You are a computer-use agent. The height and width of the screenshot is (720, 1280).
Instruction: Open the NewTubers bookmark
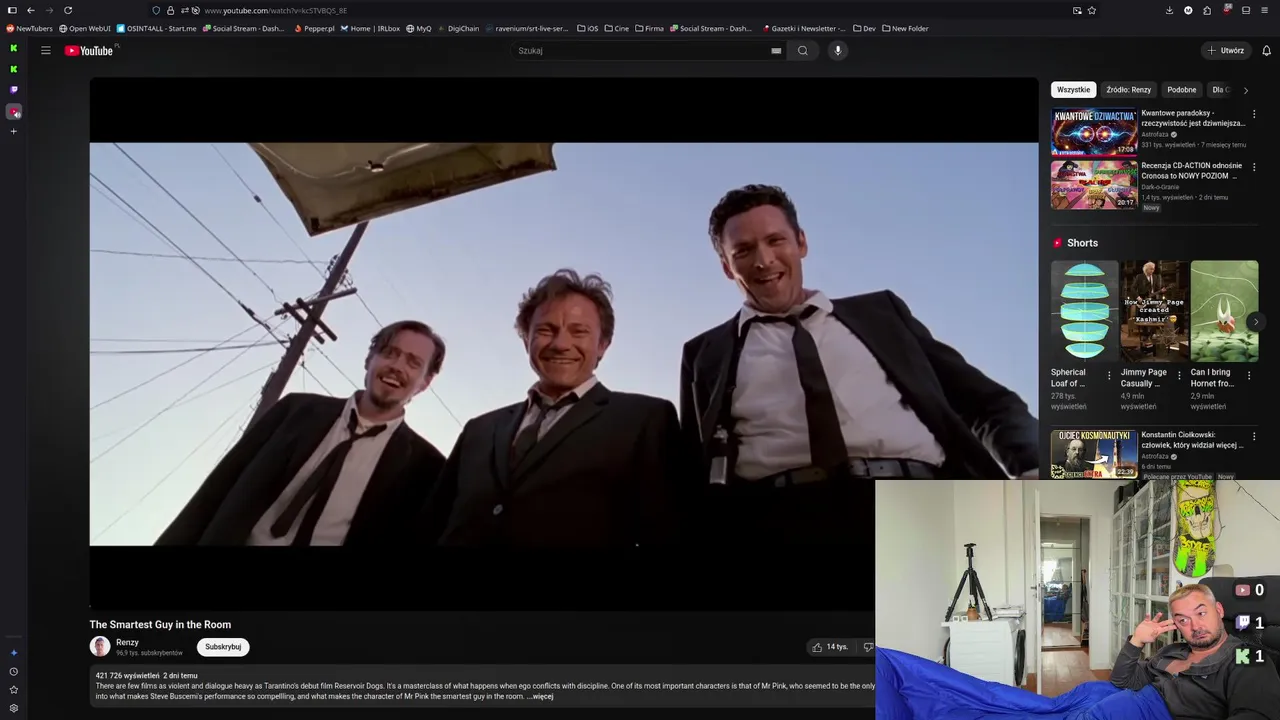[29, 28]
